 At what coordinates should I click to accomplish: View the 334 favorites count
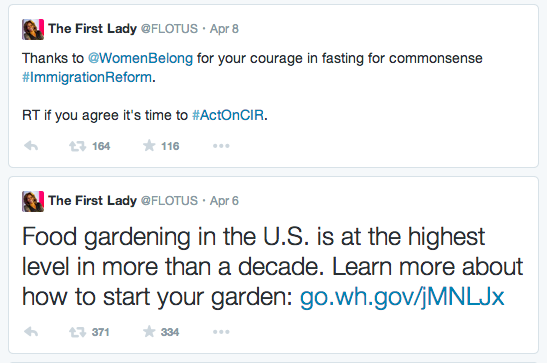coord(170,332)
